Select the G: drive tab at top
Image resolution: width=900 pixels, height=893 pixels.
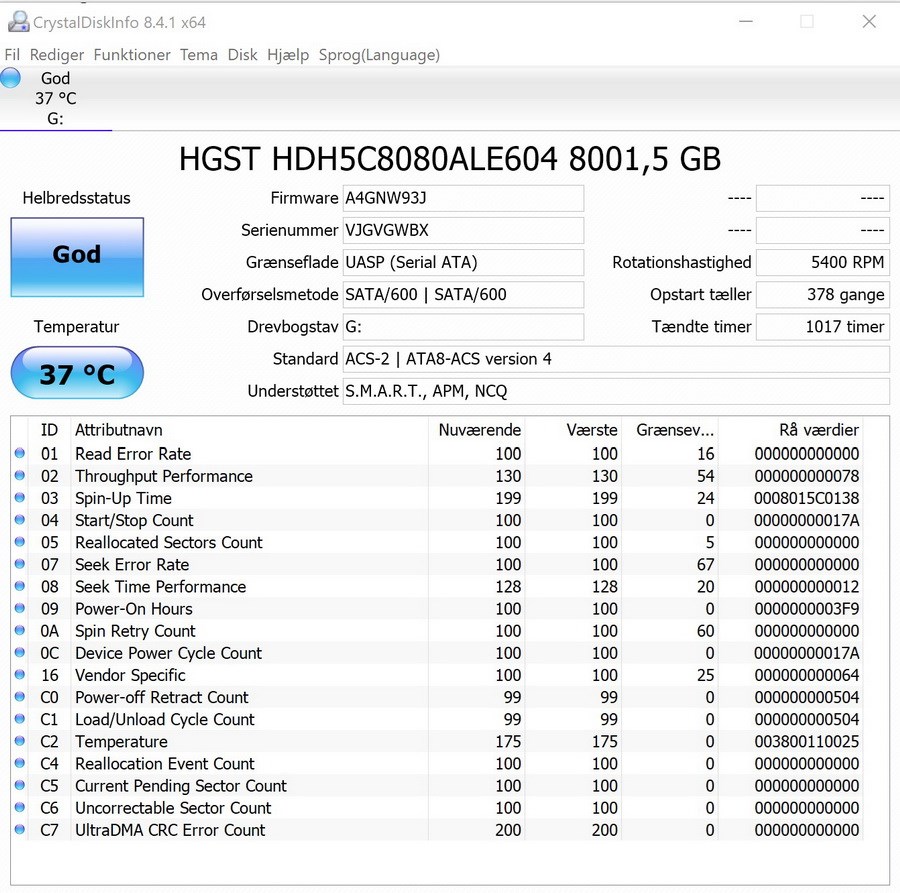(55, 98)
